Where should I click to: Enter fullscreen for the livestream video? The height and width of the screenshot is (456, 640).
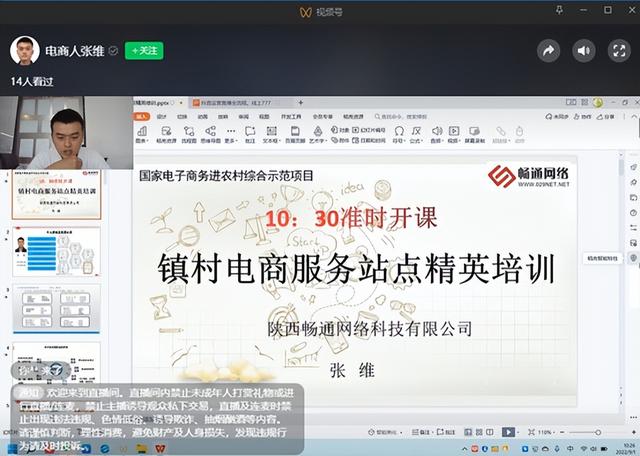619,51
